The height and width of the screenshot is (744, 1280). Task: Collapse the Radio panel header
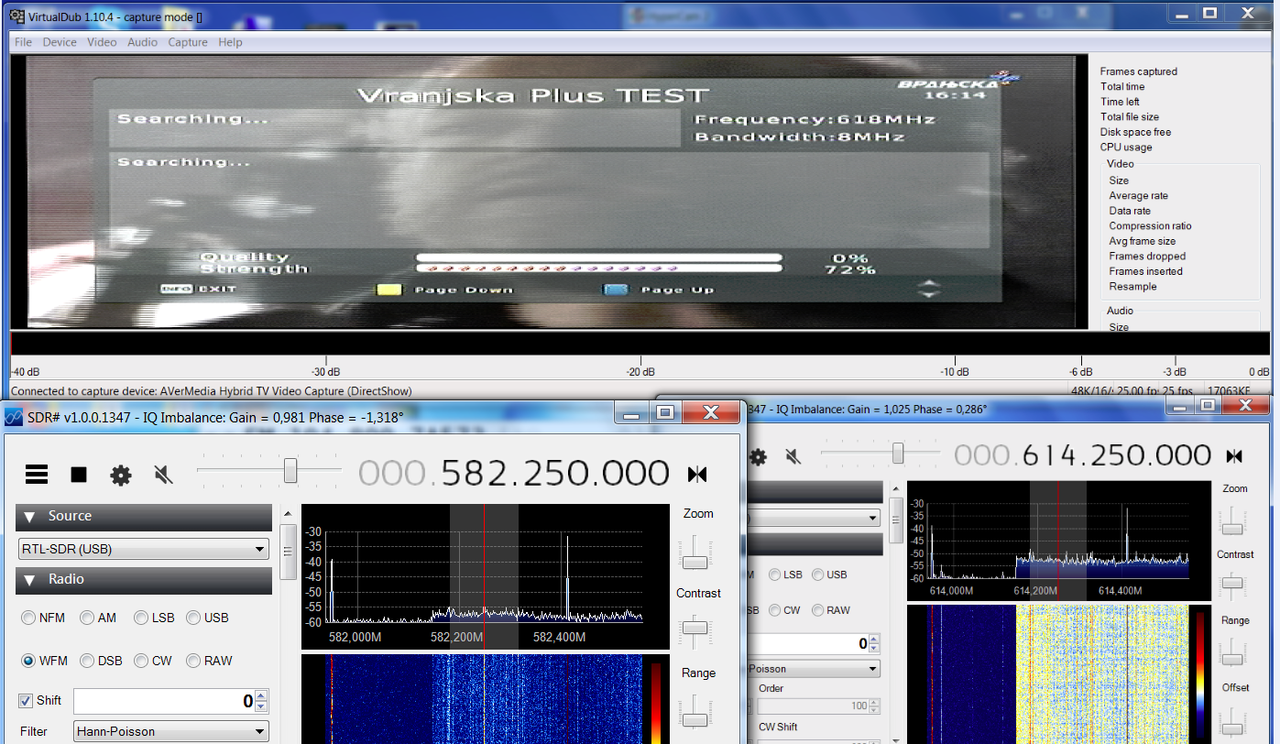click(144, 580)
